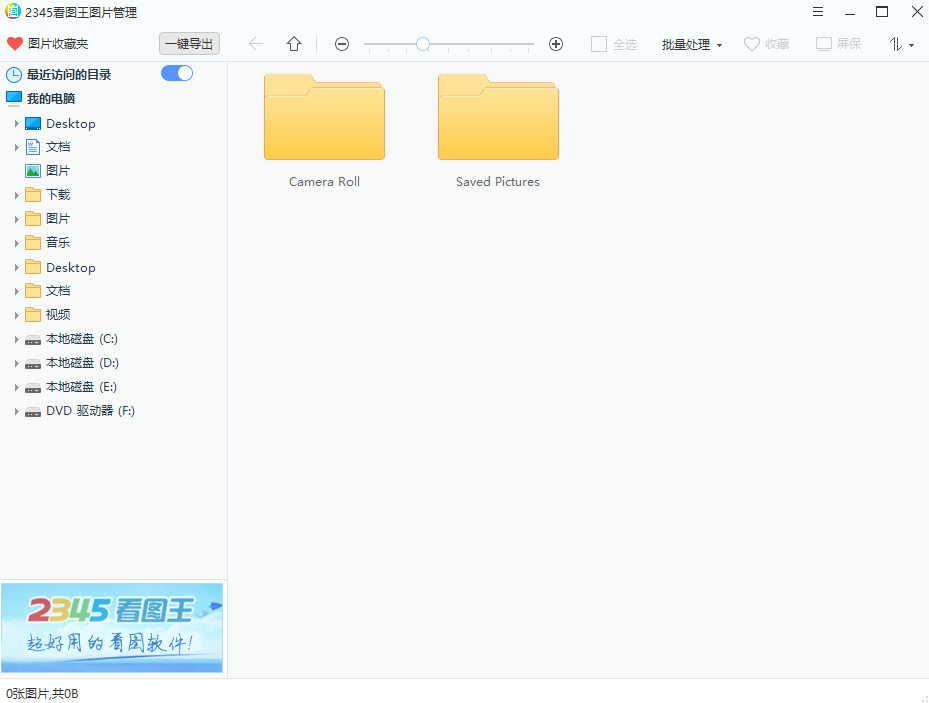This screenshot has width=929, height=703.
Task: Expand DVD 驱动器 (F:)
Action: [17, 411]
